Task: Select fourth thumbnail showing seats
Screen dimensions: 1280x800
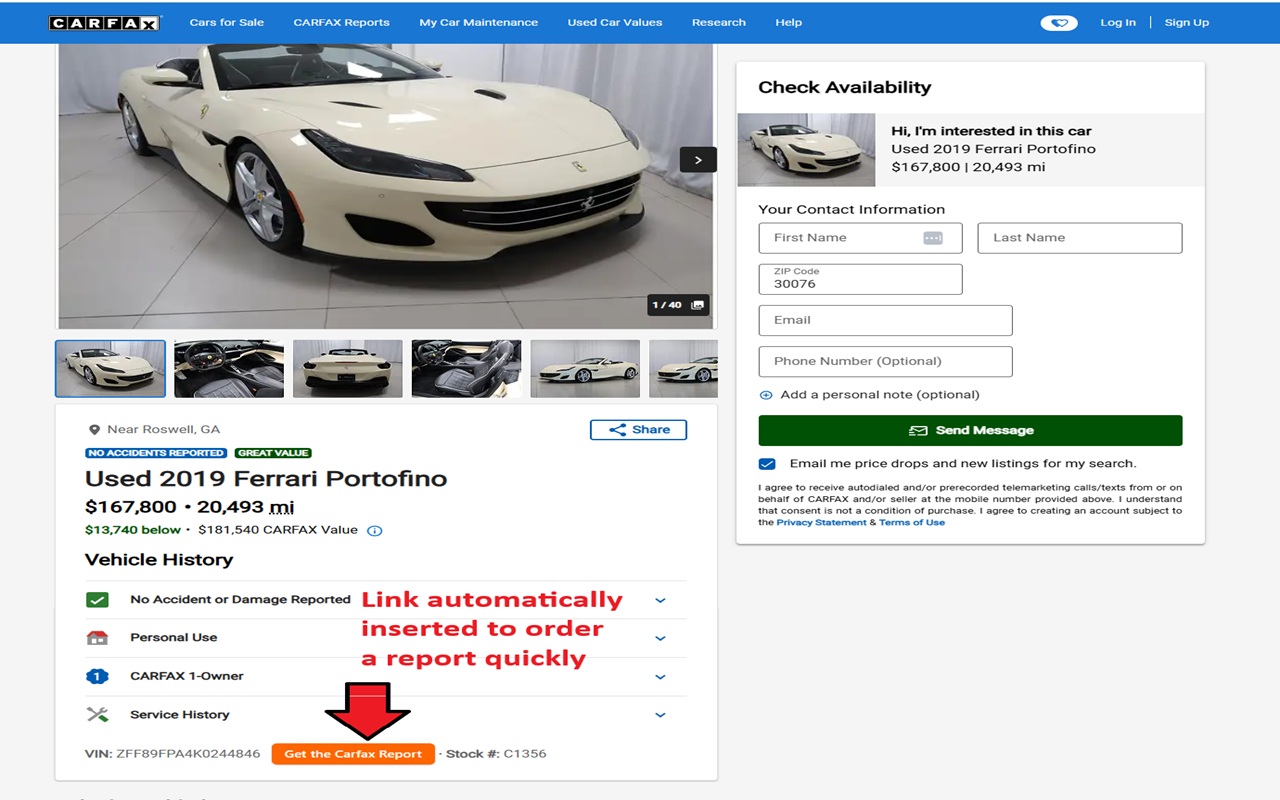Action: pos(466,369)
